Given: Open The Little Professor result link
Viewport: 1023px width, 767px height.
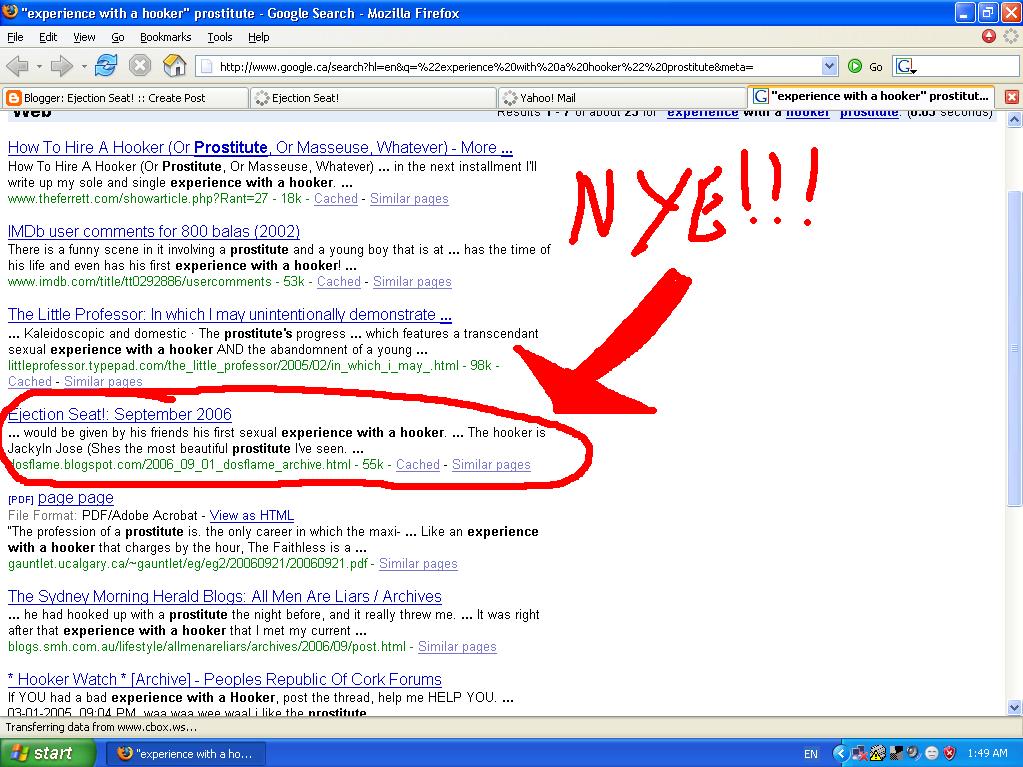Looking at the screenshot, I should tap(230, 314).
